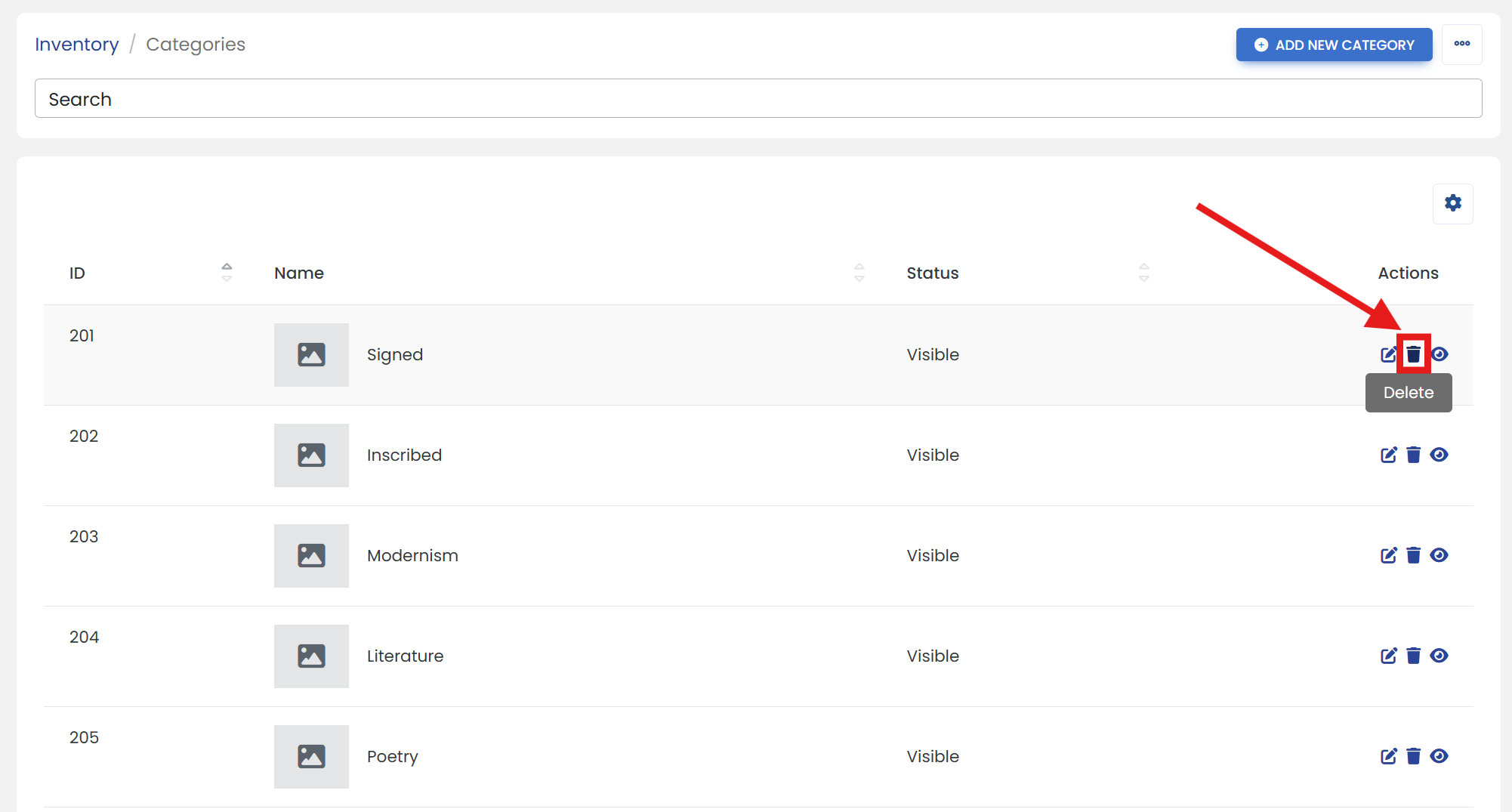
Task: Sort table by Status column
Action: point(1143,273)
